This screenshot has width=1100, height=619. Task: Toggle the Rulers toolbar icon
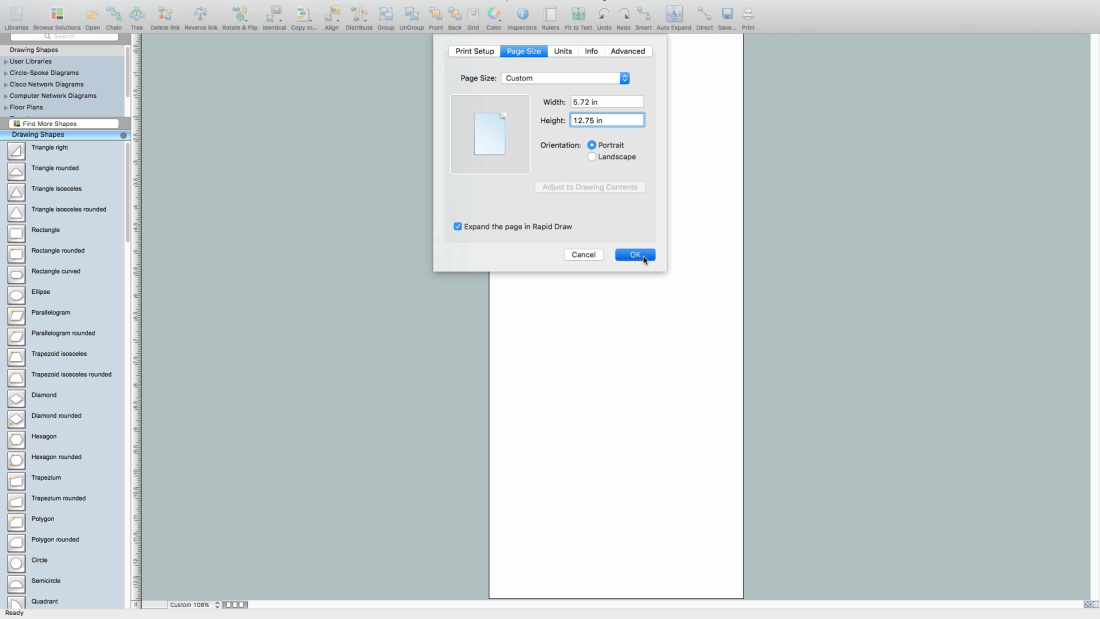(x=550, y=15)
